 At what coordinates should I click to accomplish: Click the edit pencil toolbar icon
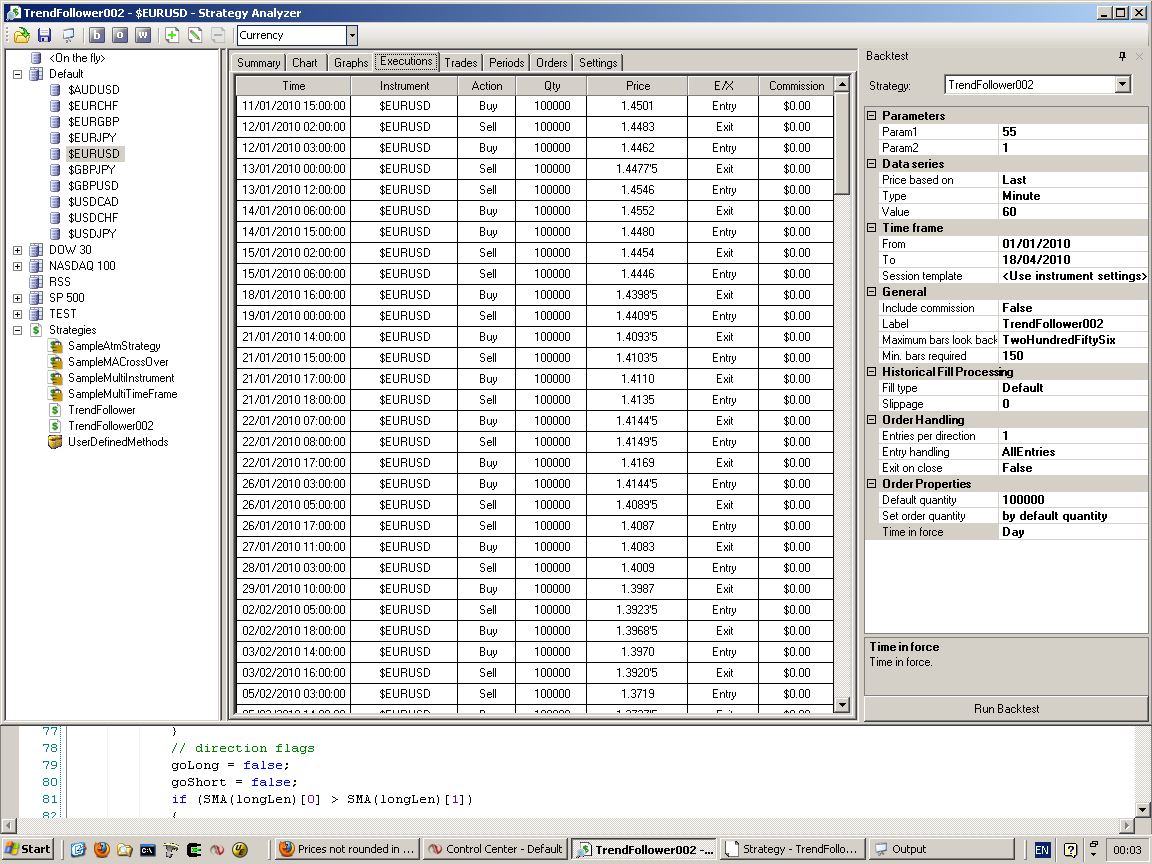click(195, 35)
